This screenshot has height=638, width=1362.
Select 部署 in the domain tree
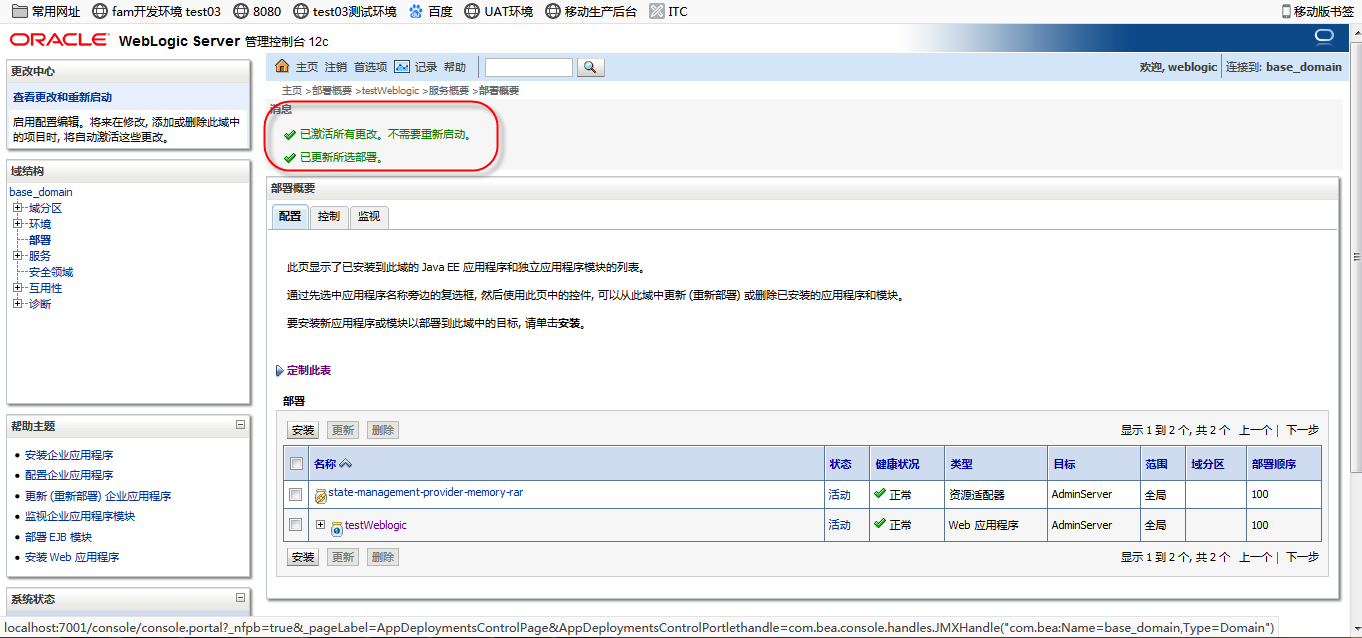click(40, 240)
